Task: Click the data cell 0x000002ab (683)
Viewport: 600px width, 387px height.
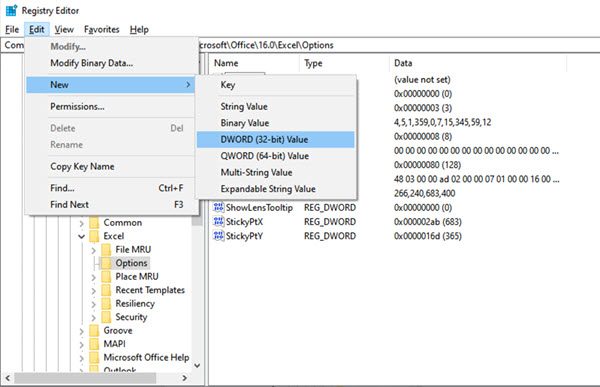Action: click(427, 222)
